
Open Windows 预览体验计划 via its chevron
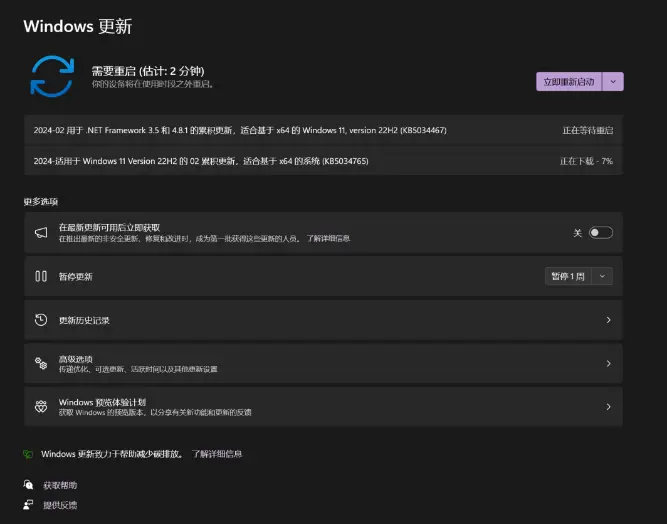[x=608, y=407]
